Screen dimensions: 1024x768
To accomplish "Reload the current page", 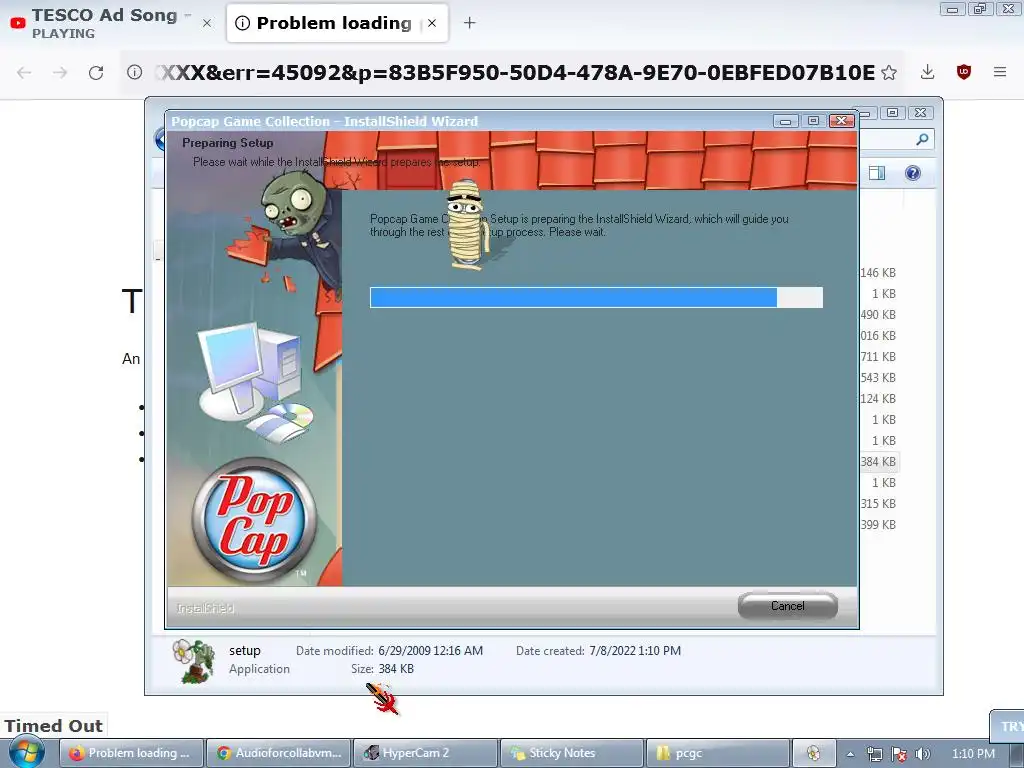I will click(96, 72).
